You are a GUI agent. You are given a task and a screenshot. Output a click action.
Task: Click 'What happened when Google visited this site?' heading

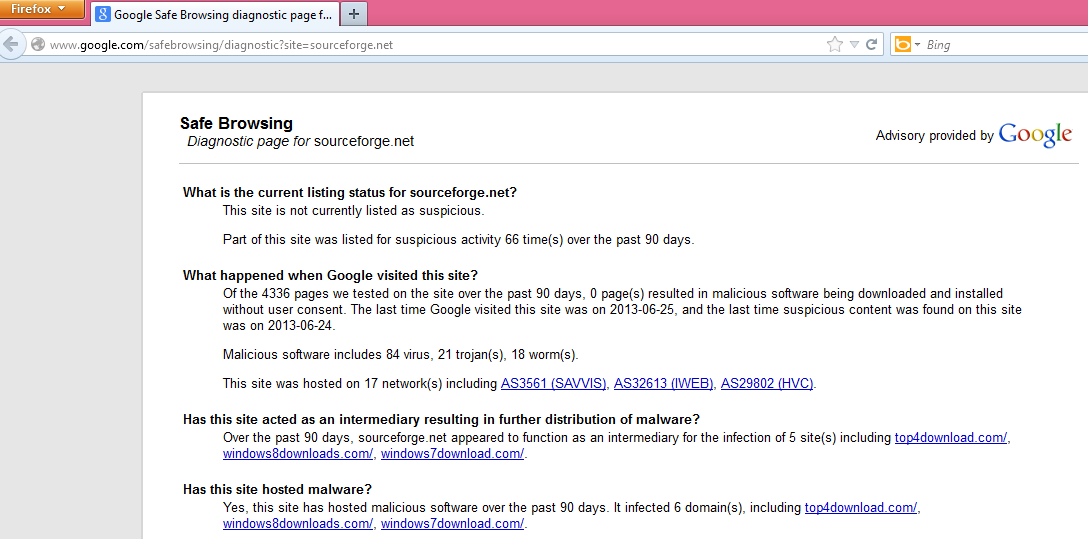click(x=330, y=275)
